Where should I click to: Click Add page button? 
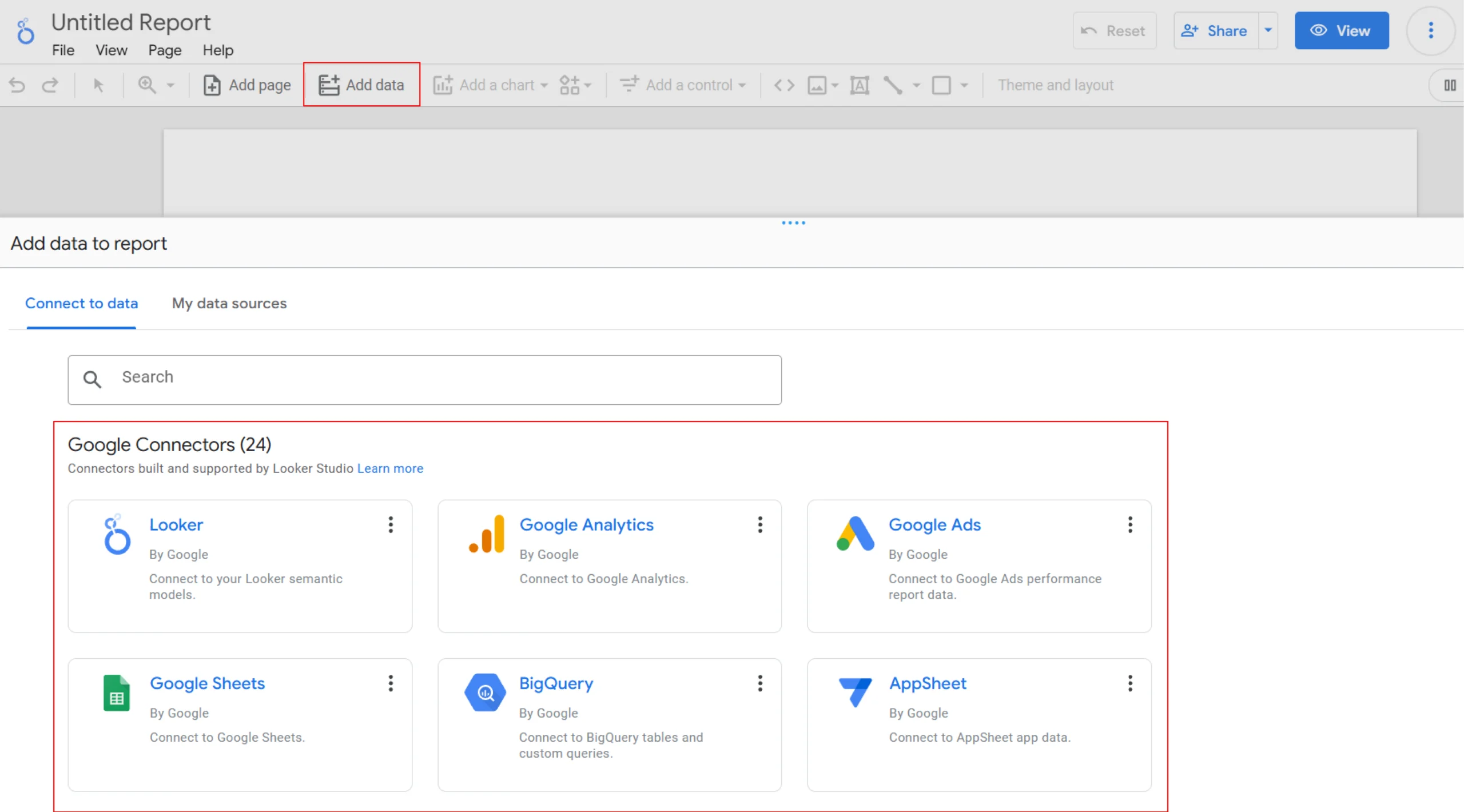247,85
